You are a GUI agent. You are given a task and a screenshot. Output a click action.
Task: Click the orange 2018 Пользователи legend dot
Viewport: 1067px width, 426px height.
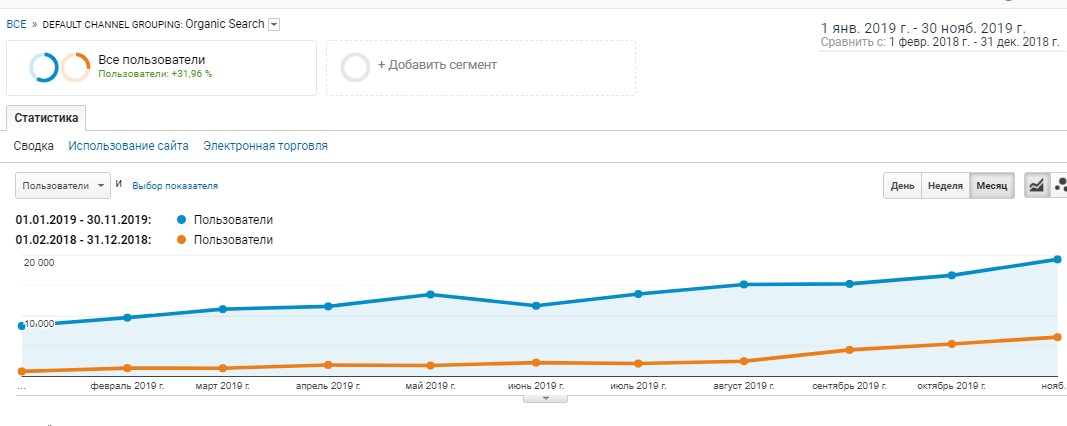pyautogui.click(x=181, y=240)
